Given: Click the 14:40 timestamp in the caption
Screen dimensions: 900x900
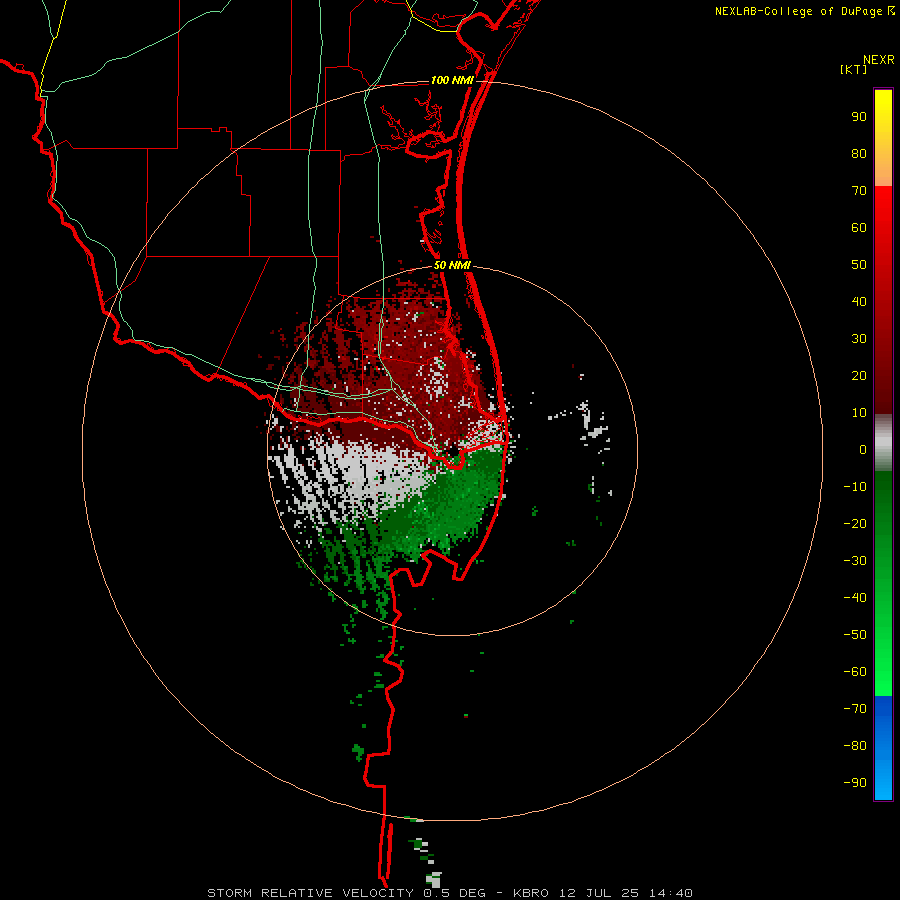Looking at the screenshot, I should pyautogui.click(x=671, y=893).
